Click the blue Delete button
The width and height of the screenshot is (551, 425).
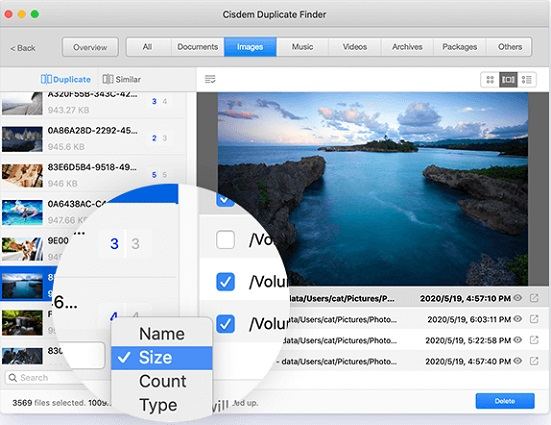pyautogui.click(x=505, y=401)
